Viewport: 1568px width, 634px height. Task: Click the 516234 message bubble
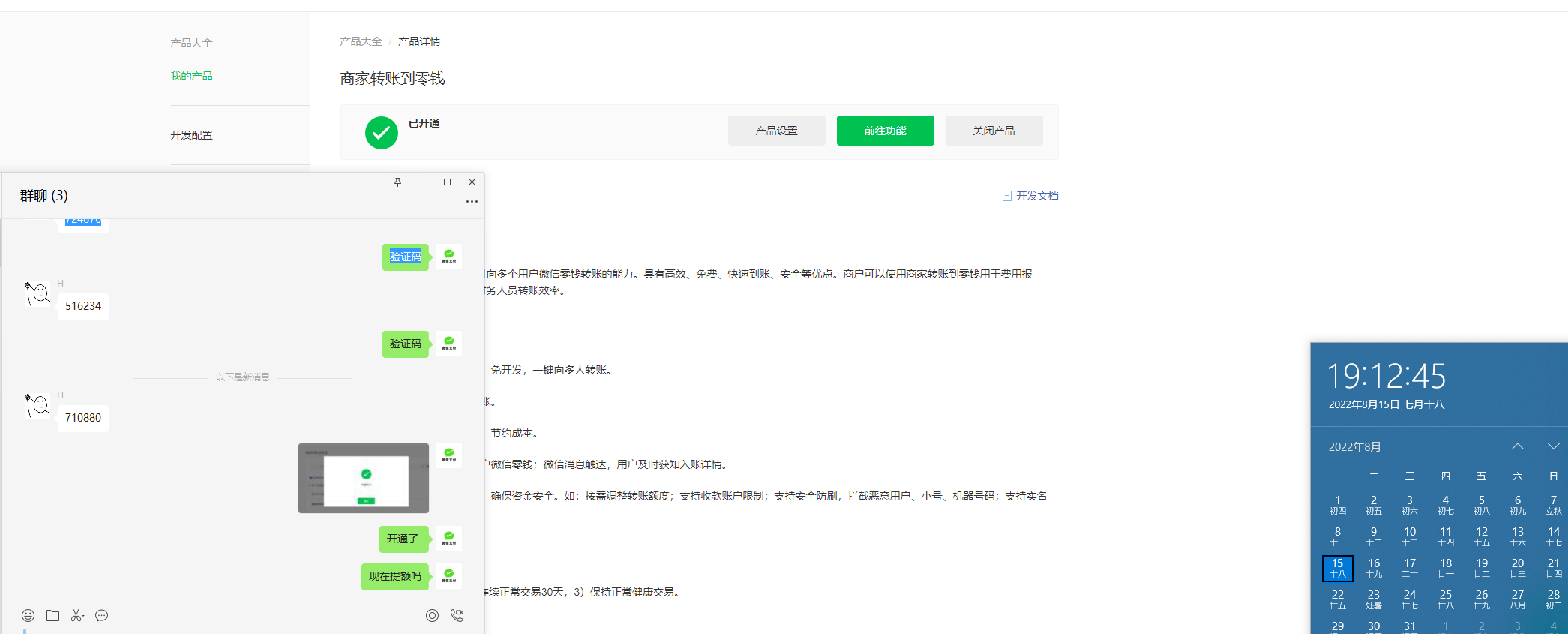click(83, 306)
